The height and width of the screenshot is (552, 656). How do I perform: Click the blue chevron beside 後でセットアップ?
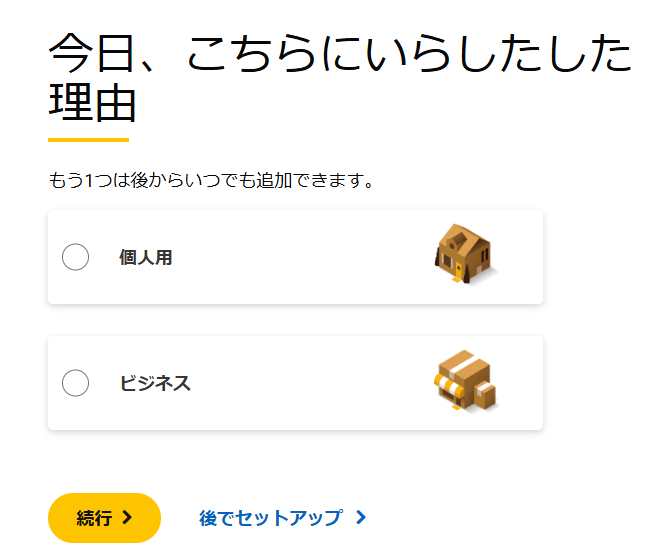(x=361, y=518)
